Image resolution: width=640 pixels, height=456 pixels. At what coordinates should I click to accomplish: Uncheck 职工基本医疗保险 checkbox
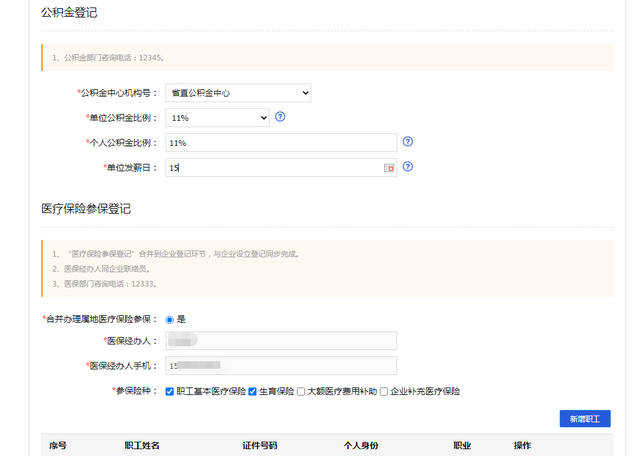[169, 391]
